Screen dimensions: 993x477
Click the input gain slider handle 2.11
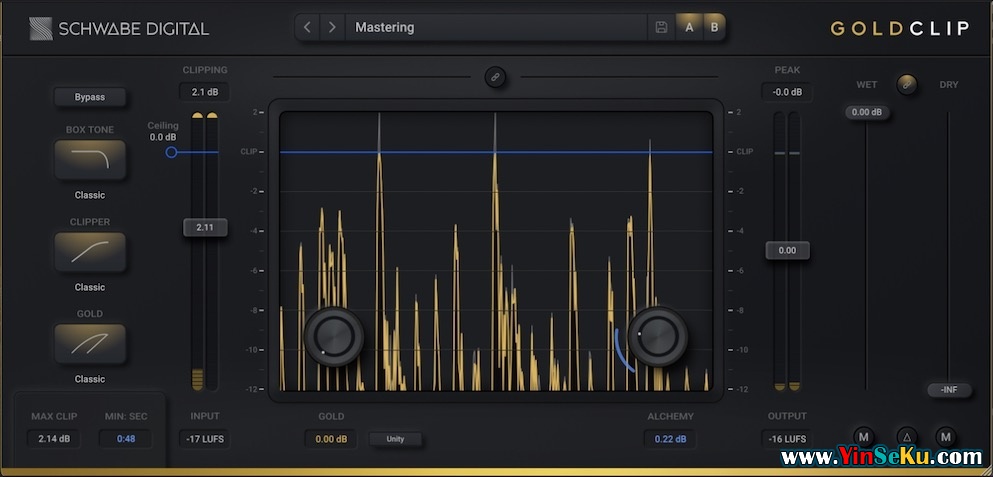pyautogui.click(x=205, y=227)
